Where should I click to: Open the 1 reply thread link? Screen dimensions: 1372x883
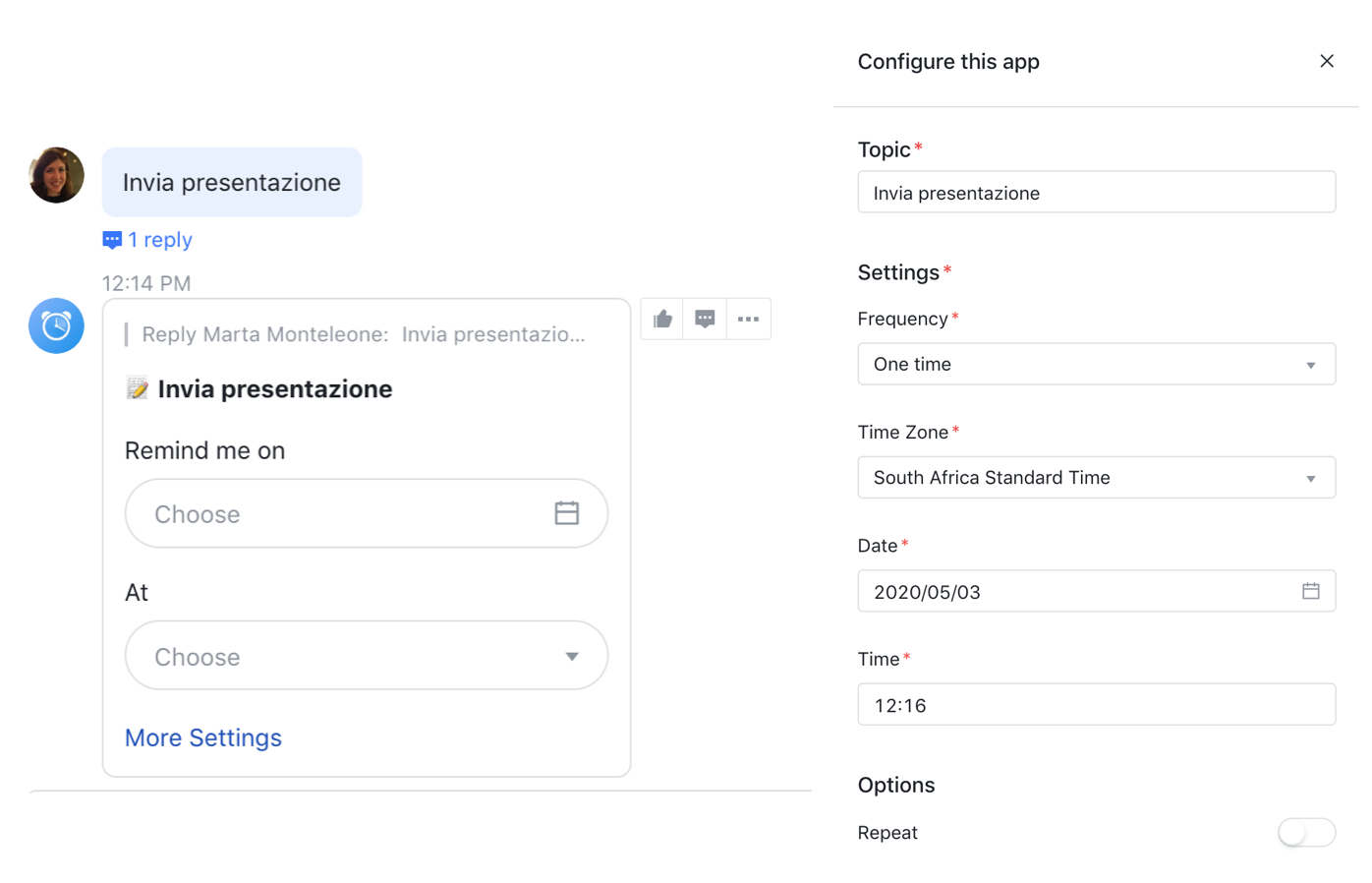[160, 240]
